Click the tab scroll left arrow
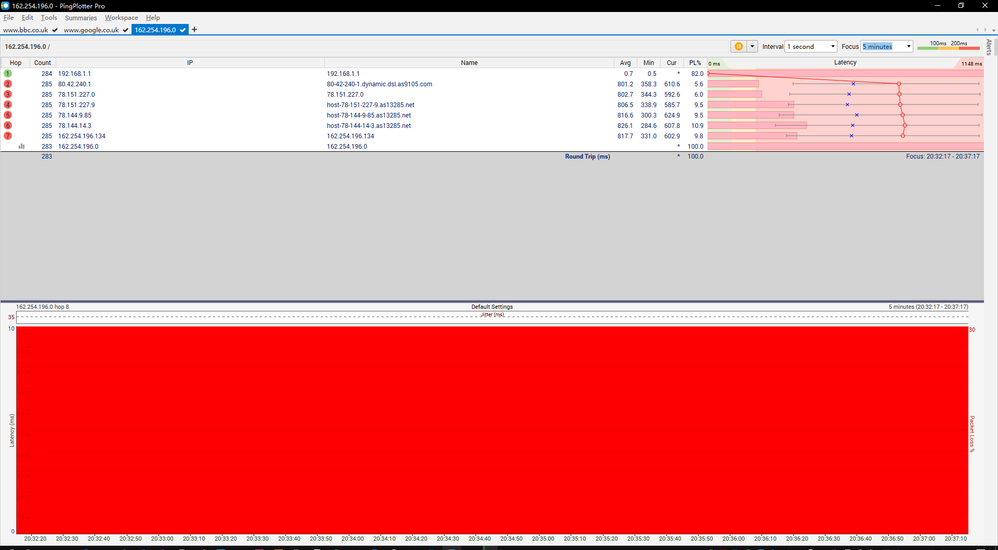This screenshot has width=998, height=550. coord(978,30)
